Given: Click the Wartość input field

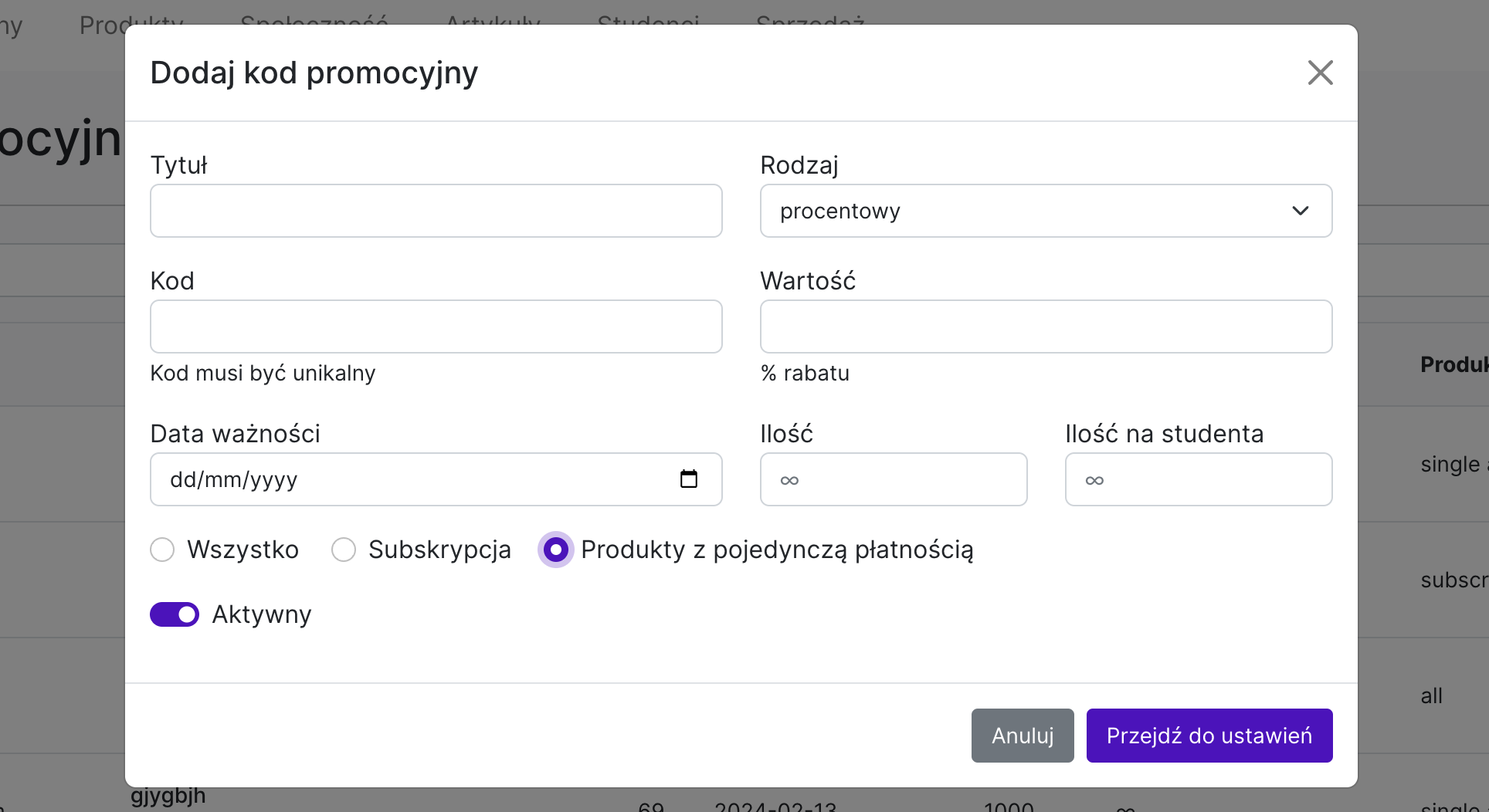Looking at the screenshot, I should point(1046,326).
